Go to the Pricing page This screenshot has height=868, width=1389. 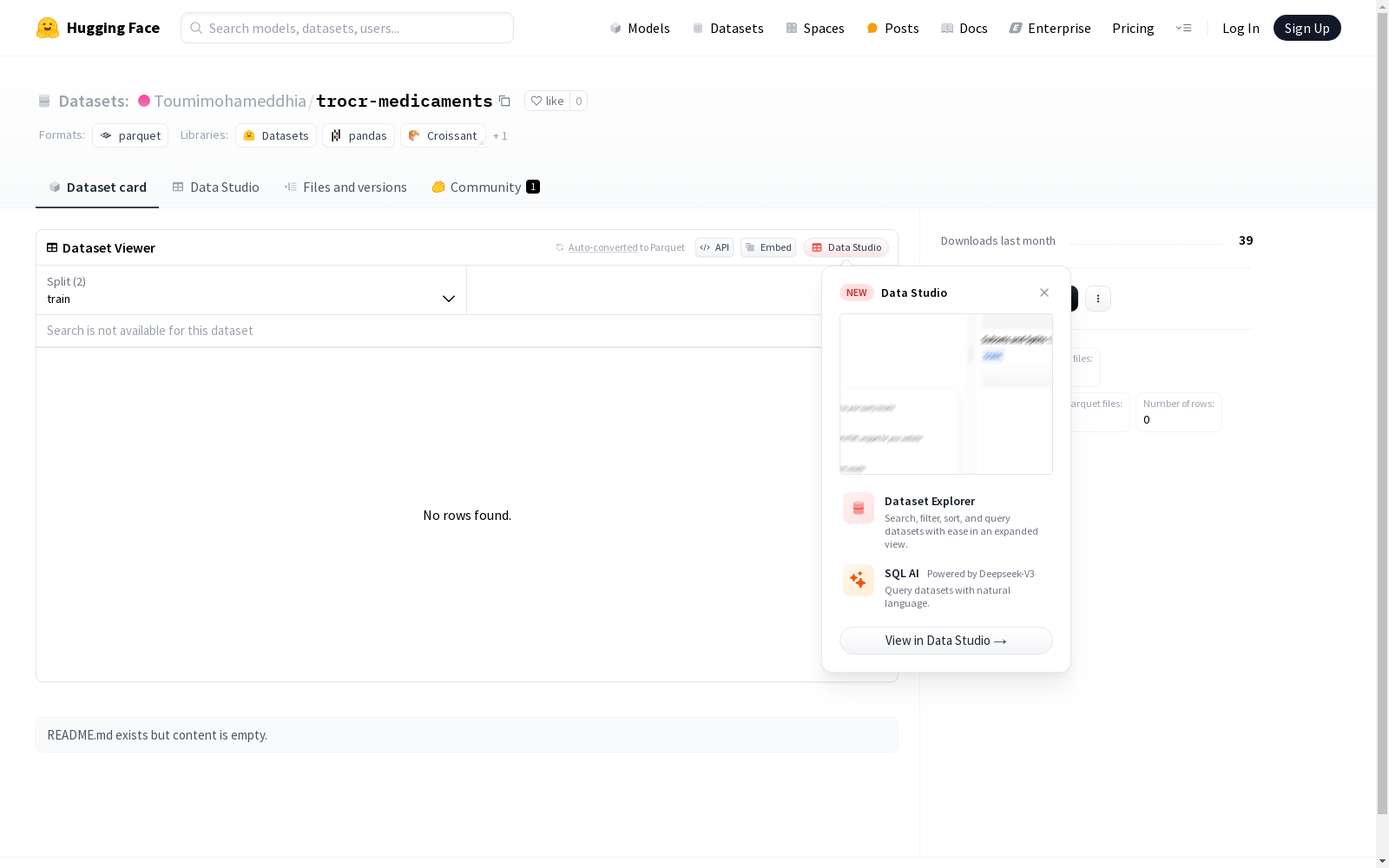pyautogui.click(x=1133, y=28)
